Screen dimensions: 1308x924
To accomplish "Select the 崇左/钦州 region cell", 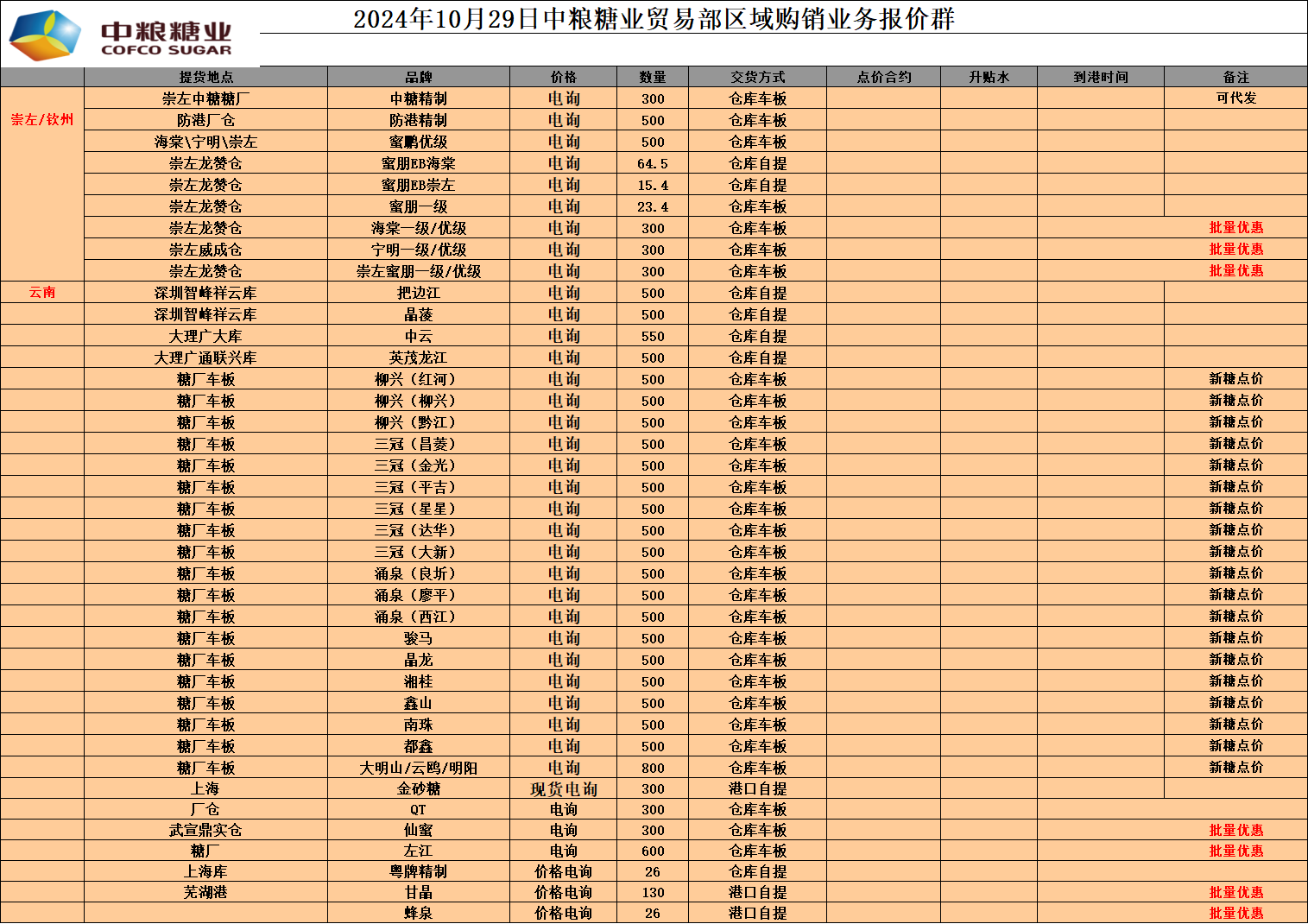I will click(42, 120).
